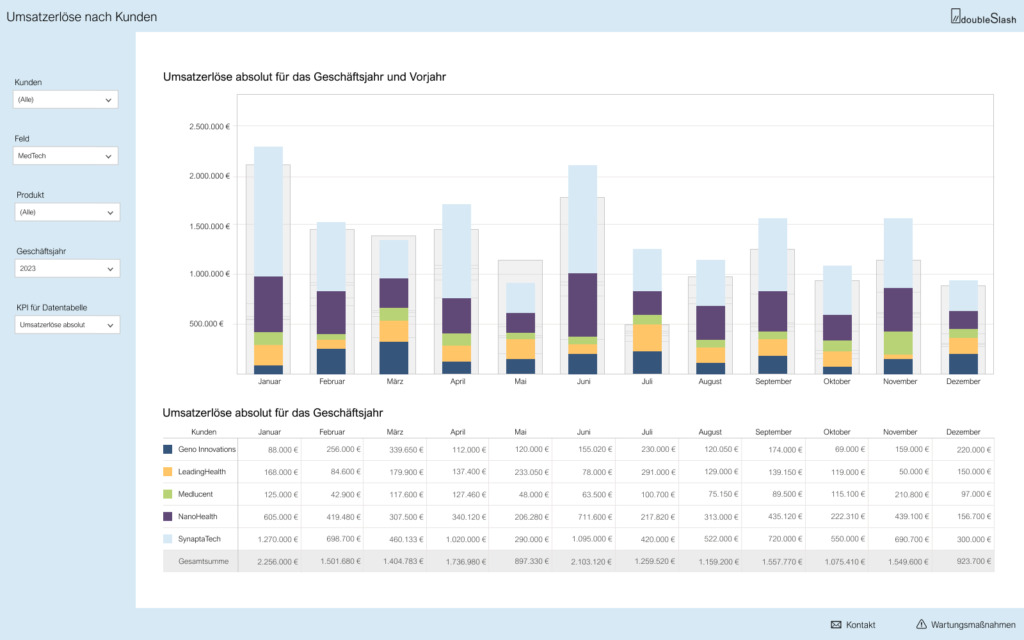The width and height of the screenshot is (1024, 640).
Task: Click the März bar's orange LeadingHealth segment
Action: coord(394,331)
